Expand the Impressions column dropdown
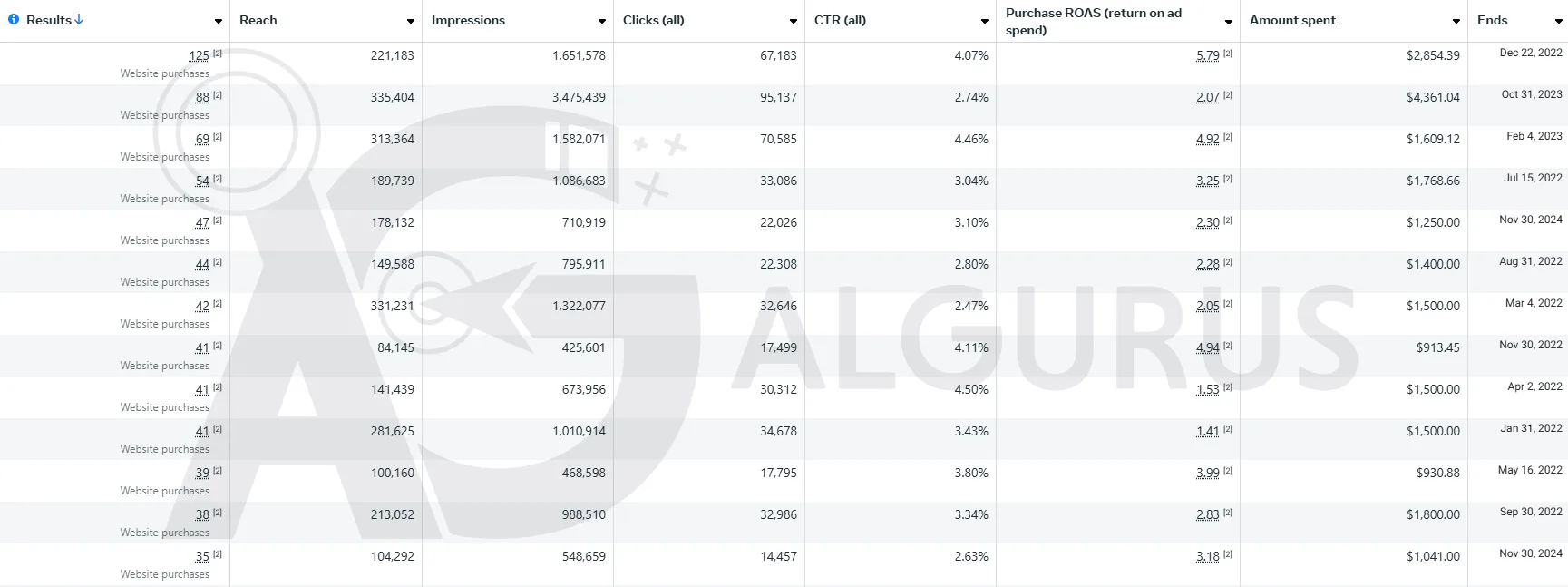This screenshot has width=1568, height=587. [602, 21]
